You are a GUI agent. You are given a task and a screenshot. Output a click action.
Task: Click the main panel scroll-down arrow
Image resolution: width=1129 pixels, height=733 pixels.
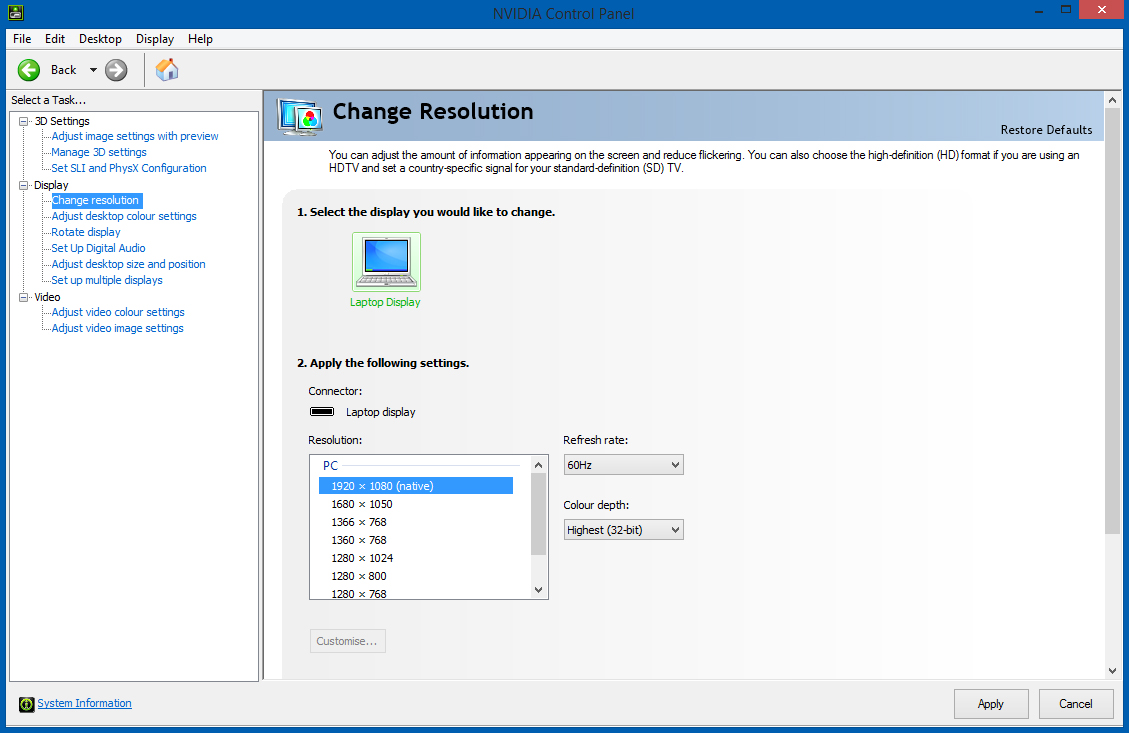click(1112, 670)
